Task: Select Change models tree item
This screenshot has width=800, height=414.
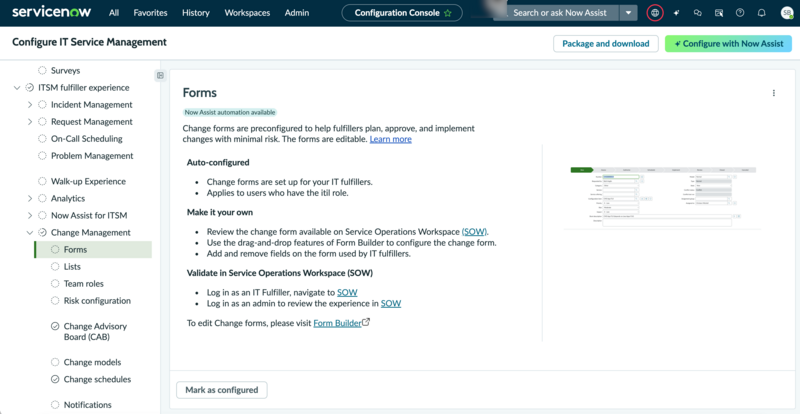Action: [92, 362]
